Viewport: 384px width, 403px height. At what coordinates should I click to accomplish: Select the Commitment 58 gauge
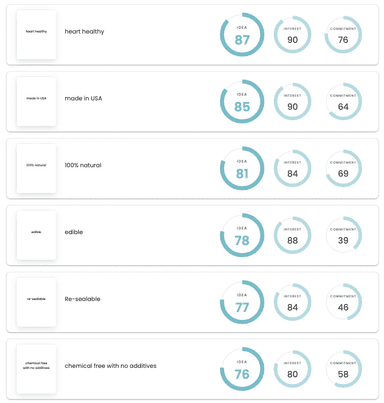tap(343, 369)
